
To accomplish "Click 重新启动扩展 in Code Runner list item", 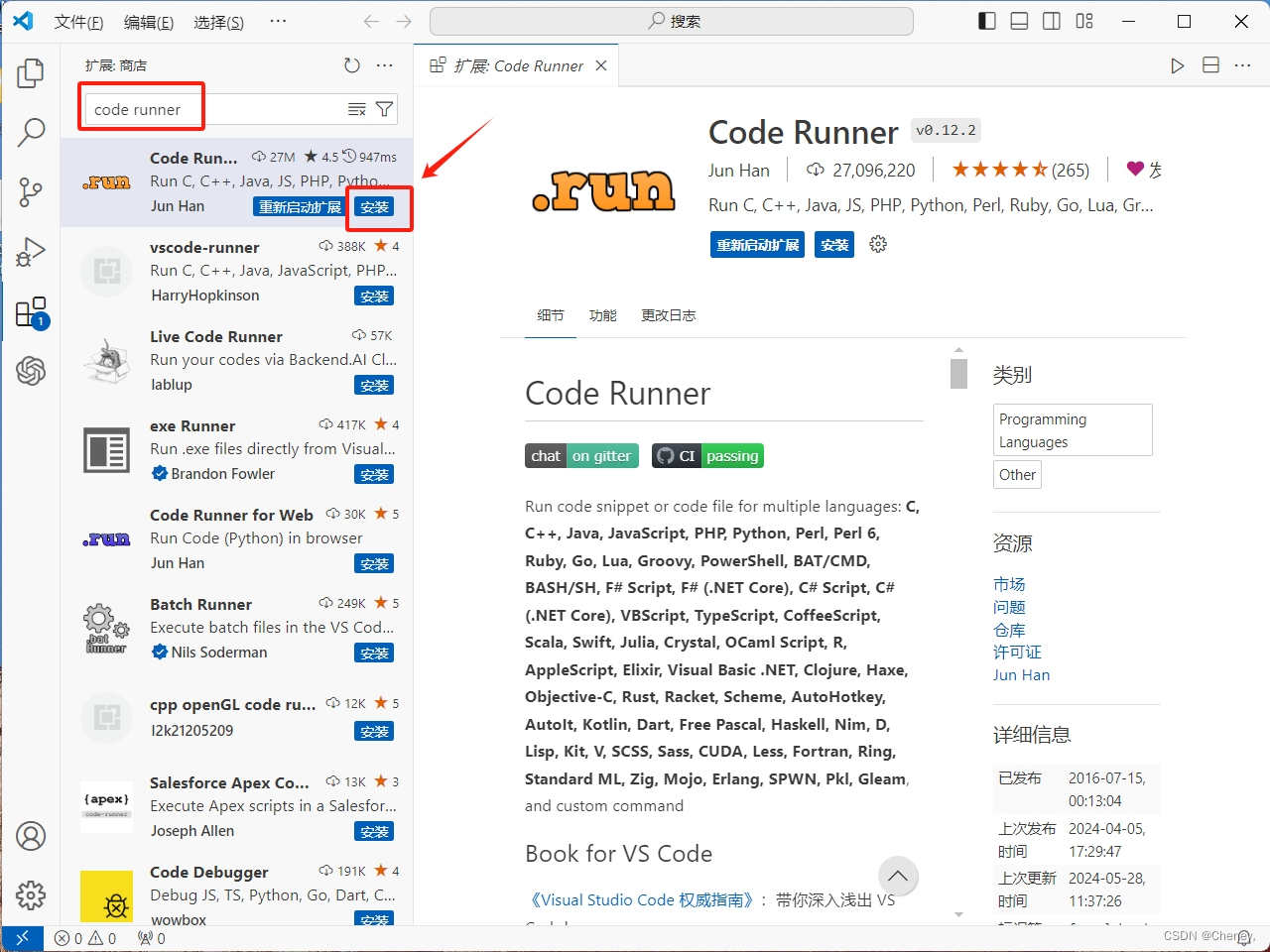I will [x=300, y=207].
